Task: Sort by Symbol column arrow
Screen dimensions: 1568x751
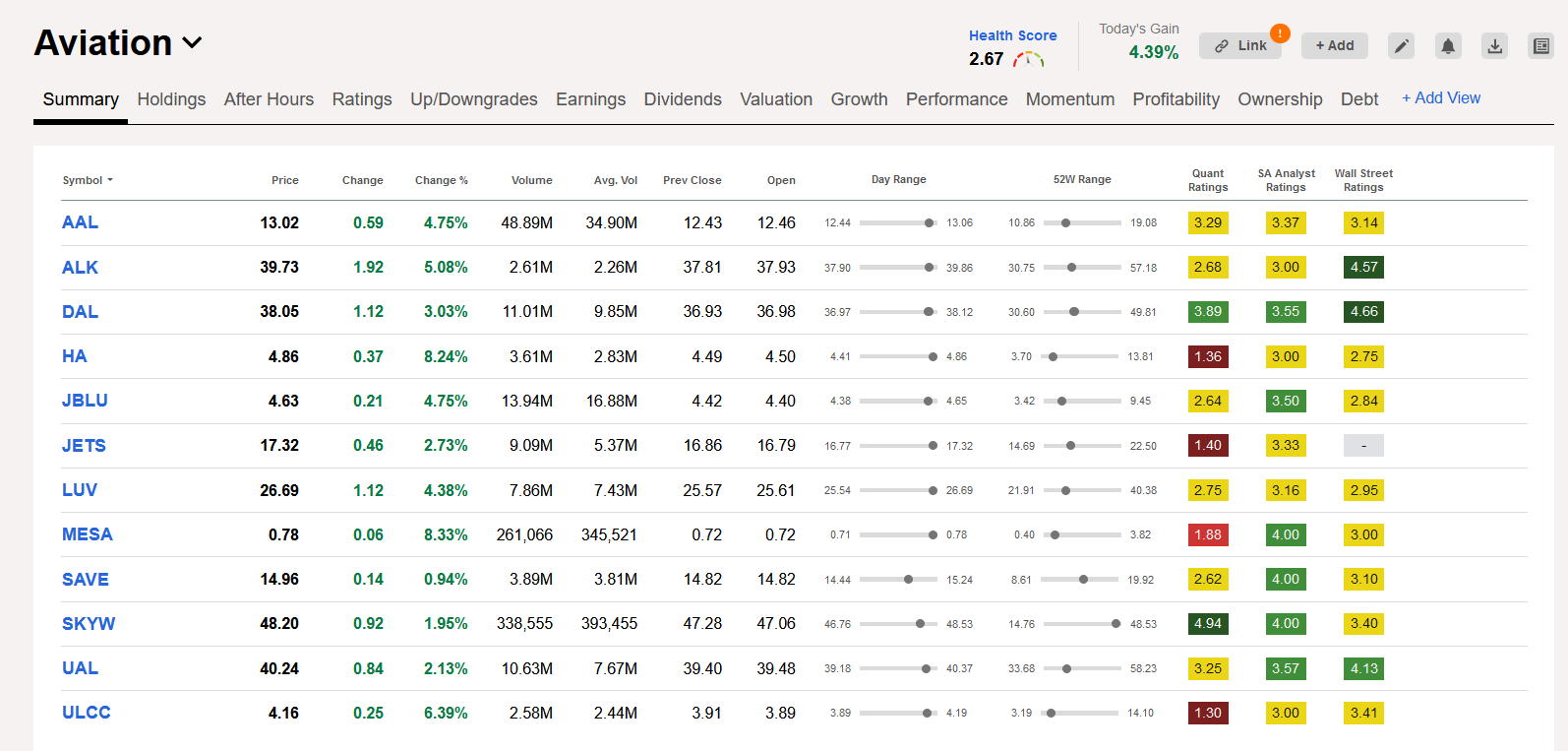Action: point(110,180)
